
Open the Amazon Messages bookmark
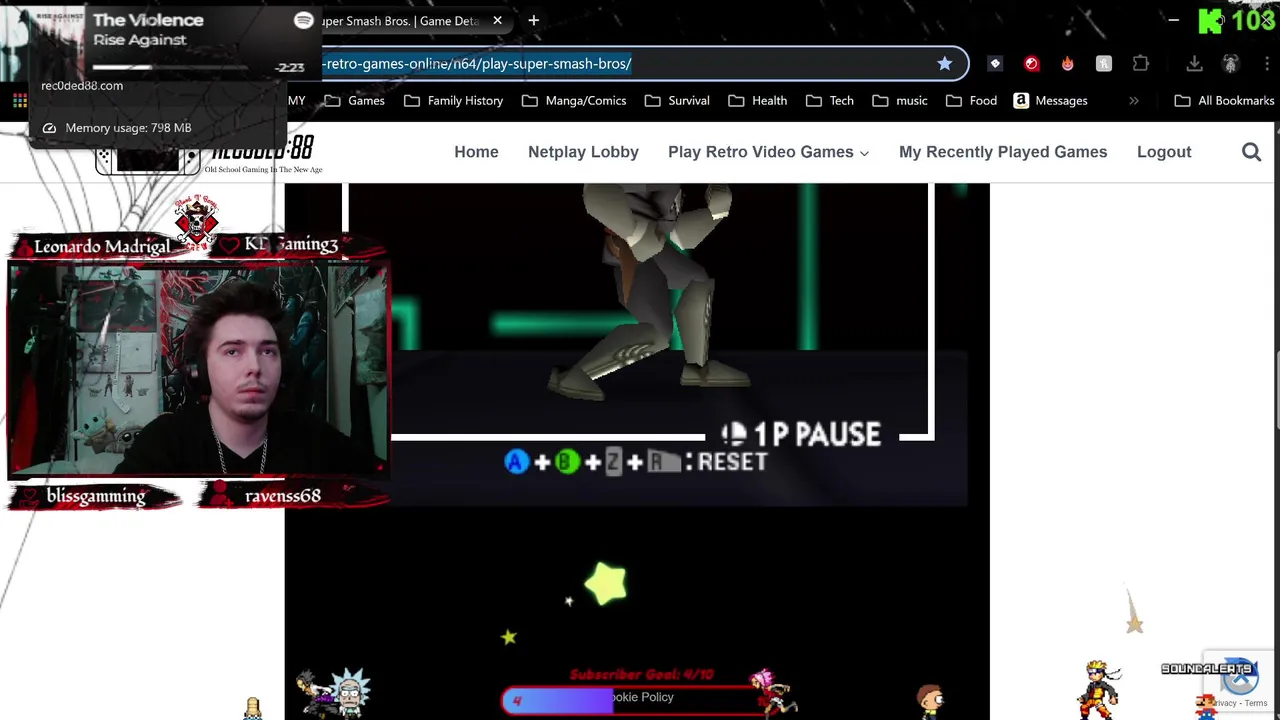pyautogui.click(x=1050, y=100)
